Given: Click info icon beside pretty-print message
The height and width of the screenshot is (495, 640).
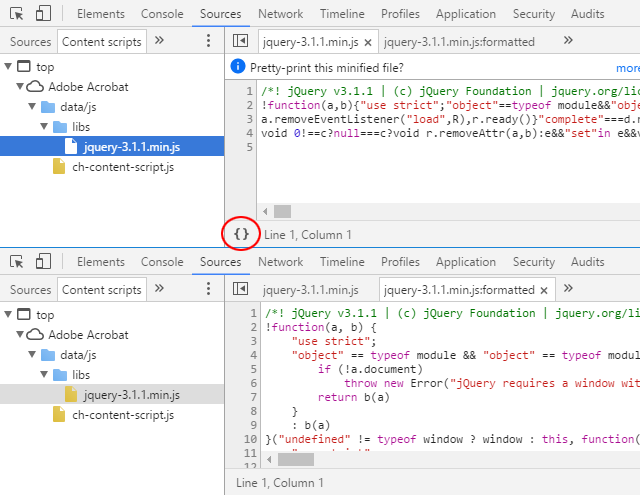Looking at the screenshot, I should coord(238,66).
